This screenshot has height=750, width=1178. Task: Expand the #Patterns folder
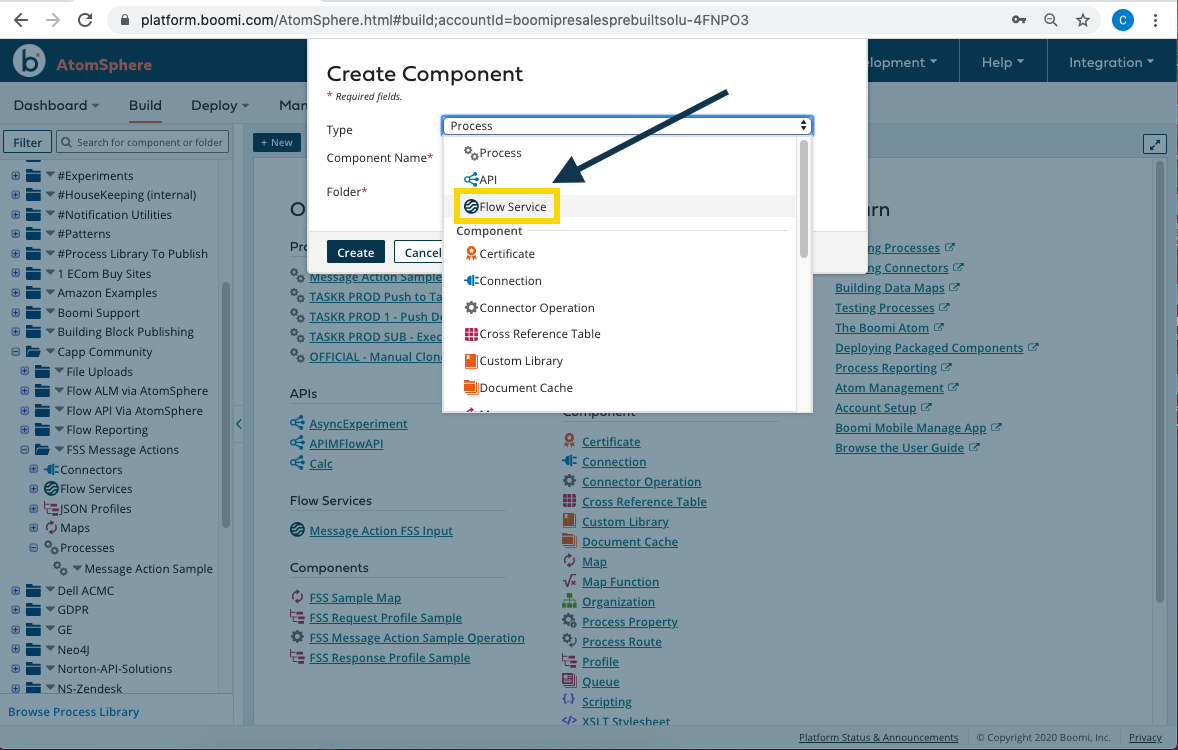16,234
